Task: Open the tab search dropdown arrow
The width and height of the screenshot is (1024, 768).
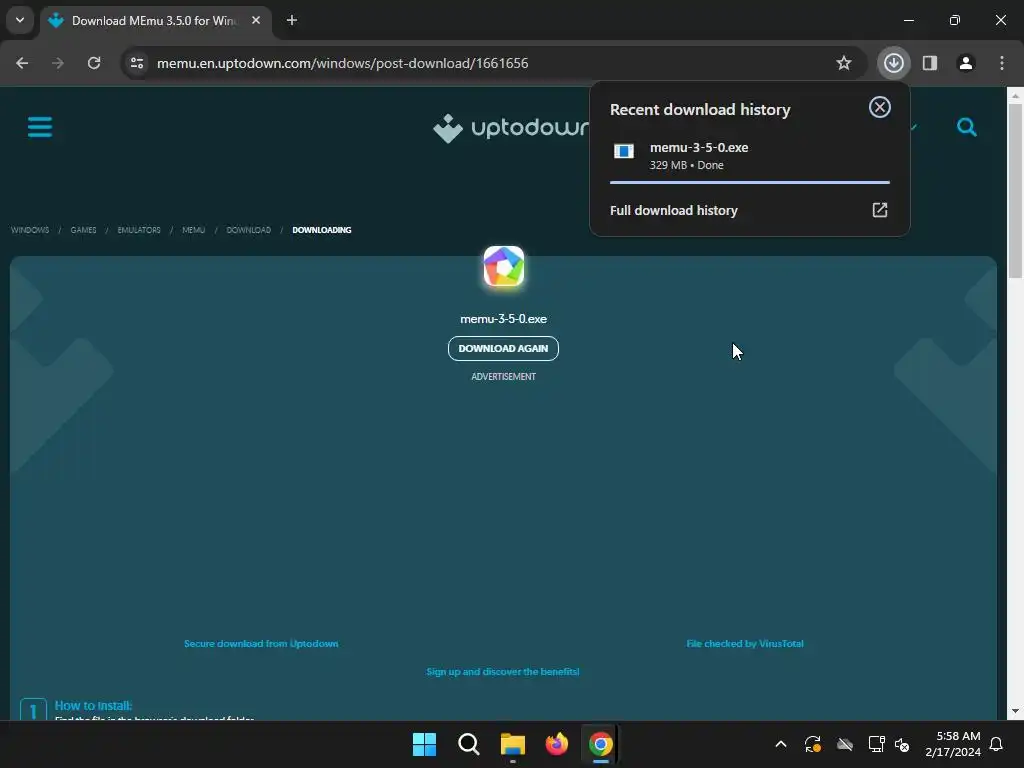Action: click(20, 20)
